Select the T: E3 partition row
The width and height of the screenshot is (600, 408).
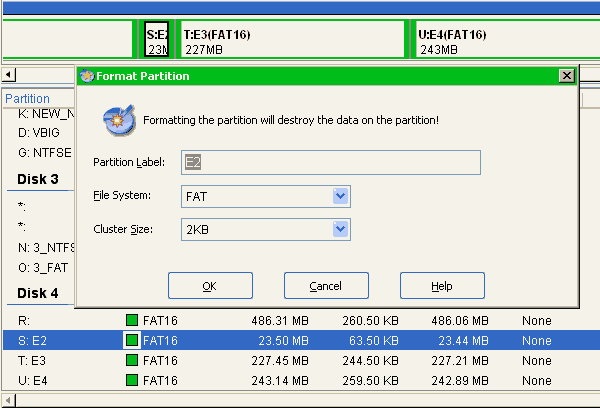pos(300,361)
